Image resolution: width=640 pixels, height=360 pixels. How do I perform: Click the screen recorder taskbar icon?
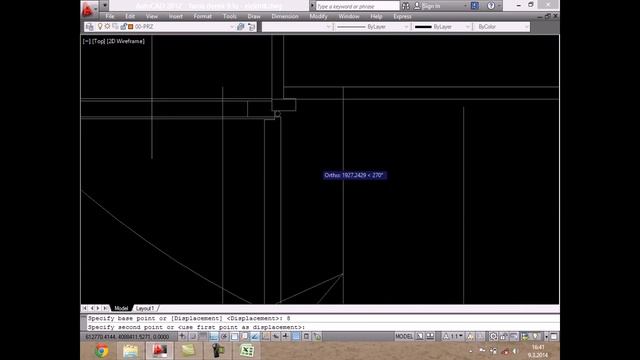point(218,351)
